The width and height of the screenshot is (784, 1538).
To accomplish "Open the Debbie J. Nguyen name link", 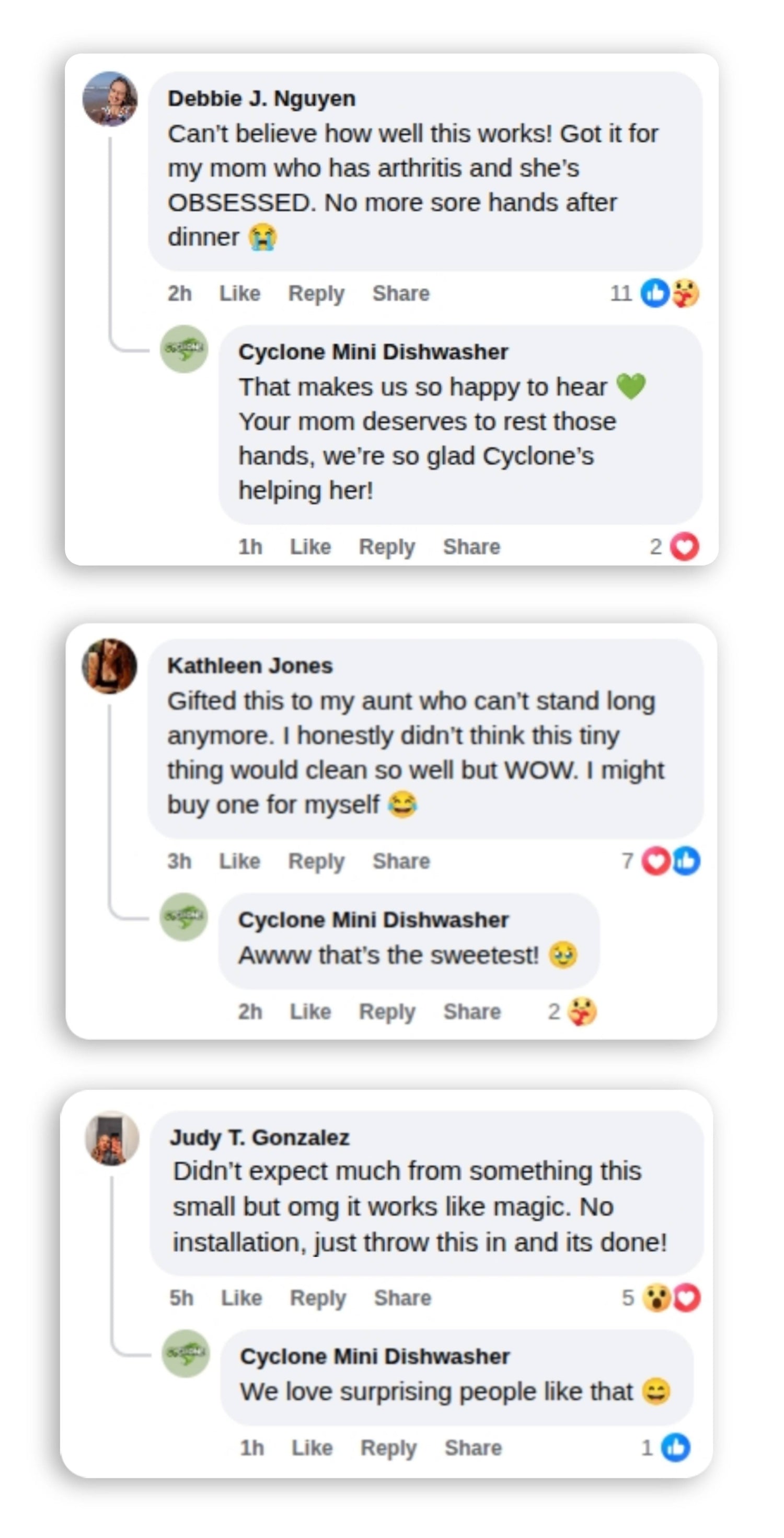I will click(x=261, y=98).
